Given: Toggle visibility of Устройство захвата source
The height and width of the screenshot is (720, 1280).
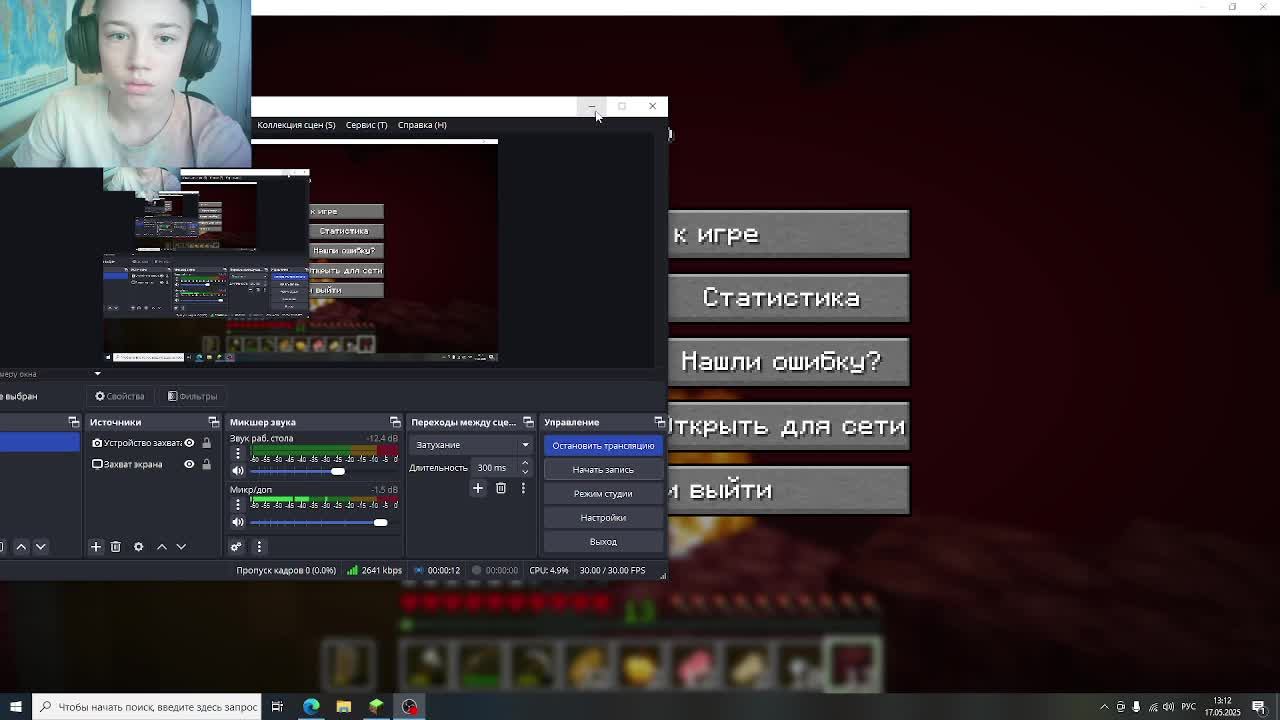Looking at the screenshot, I should click(189, 443).
